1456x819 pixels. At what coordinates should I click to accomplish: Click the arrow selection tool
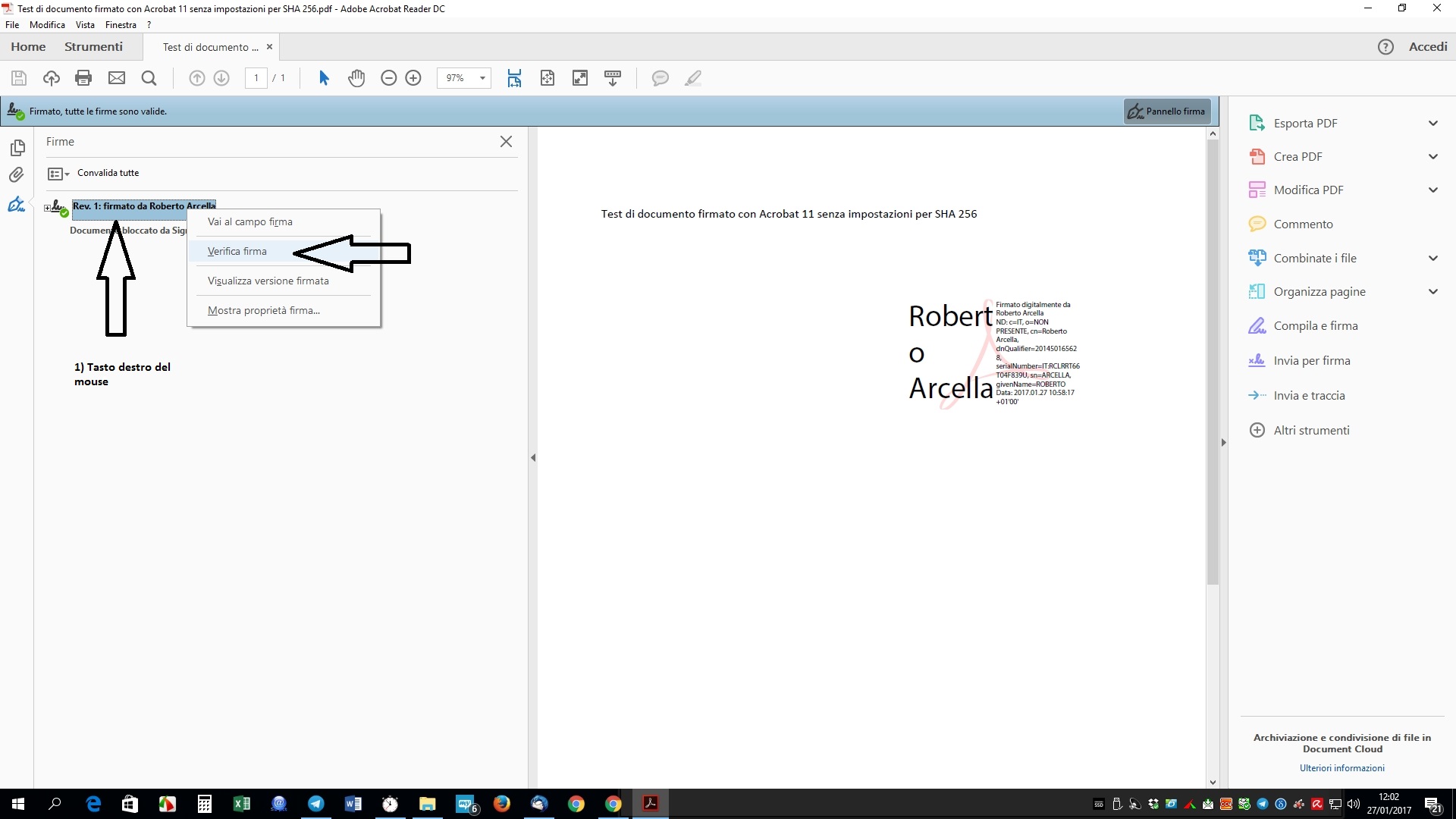[324, 78]
